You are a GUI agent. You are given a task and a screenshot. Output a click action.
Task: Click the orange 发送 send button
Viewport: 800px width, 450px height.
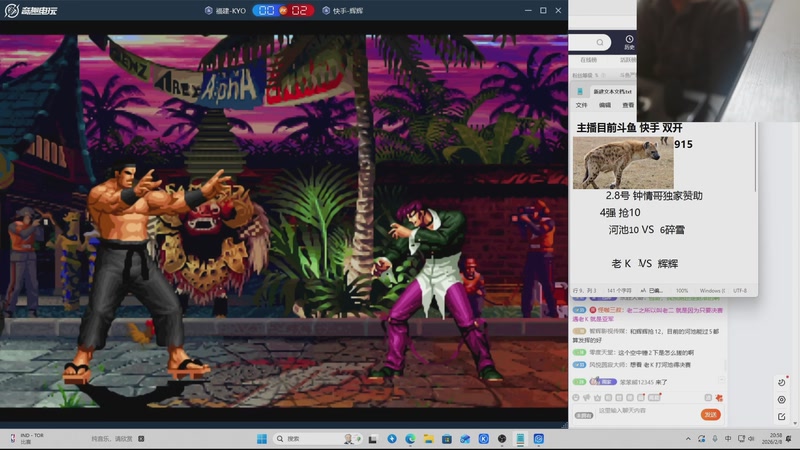coord(710,415)
